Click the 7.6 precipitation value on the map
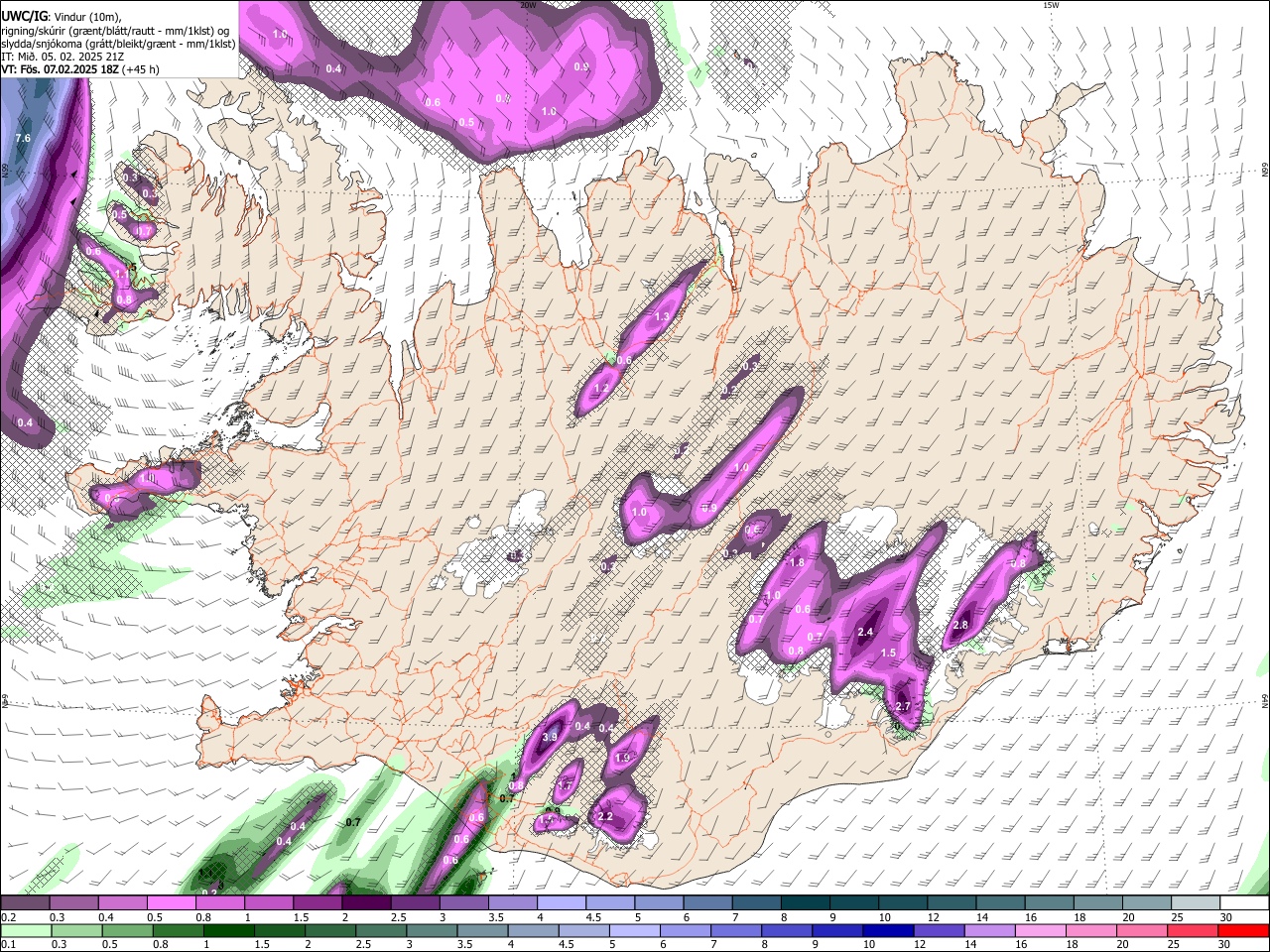This screenshot has width=1270, height=952. [x=24, y=138]
